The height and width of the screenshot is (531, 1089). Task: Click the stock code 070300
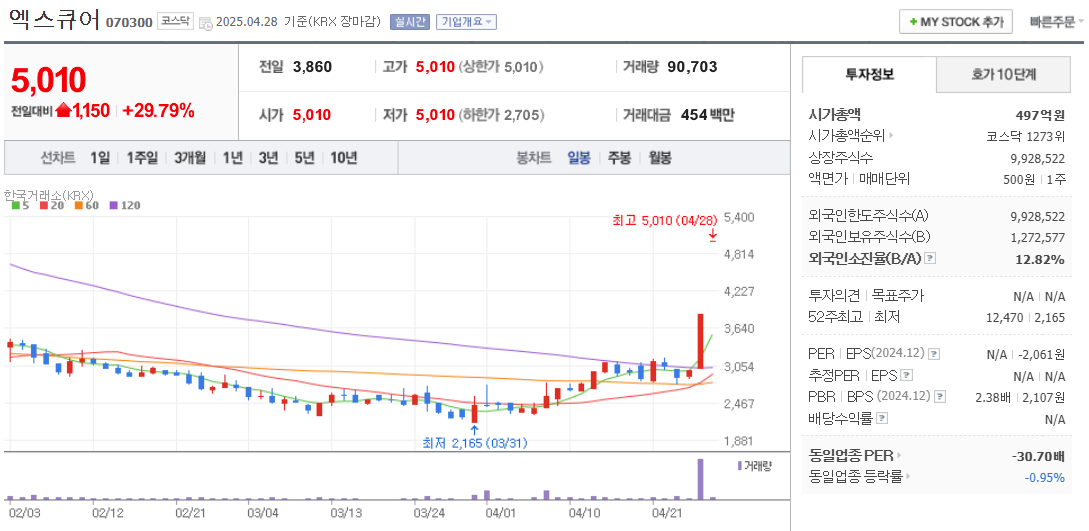click(x=129, y=22)
